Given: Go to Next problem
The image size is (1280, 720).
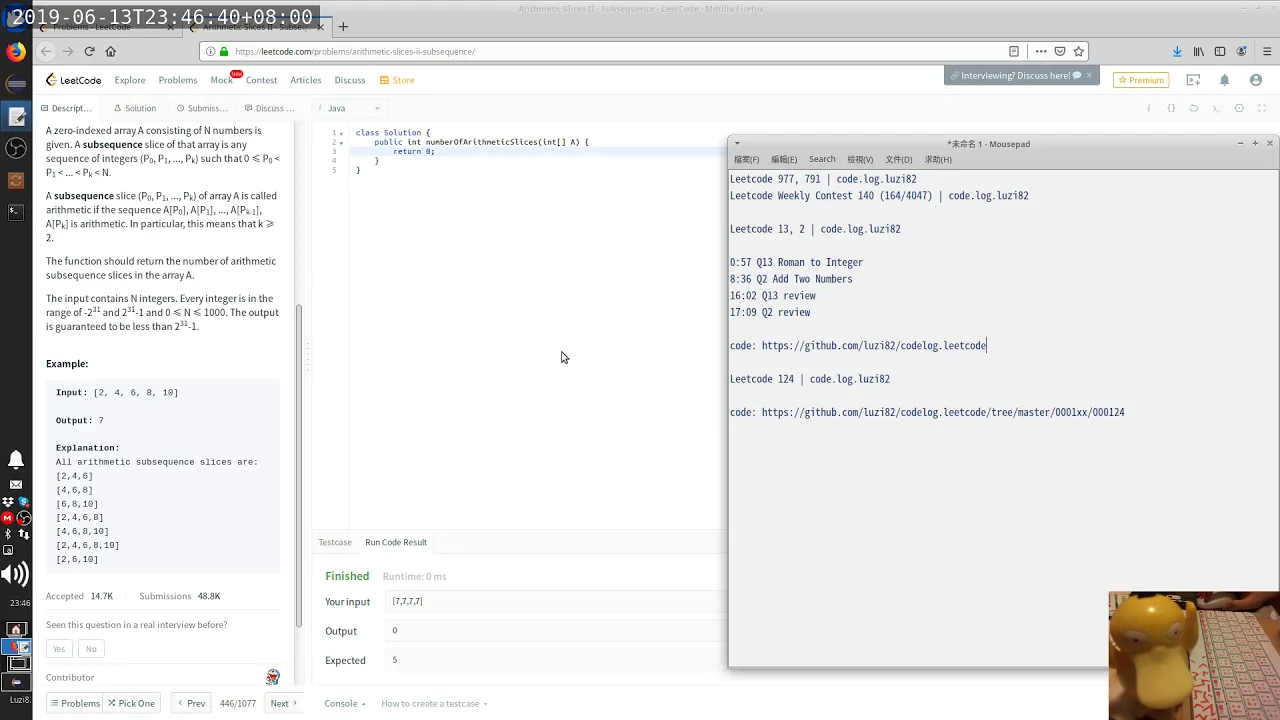Looking at the screenshot, I should [283, 703].
